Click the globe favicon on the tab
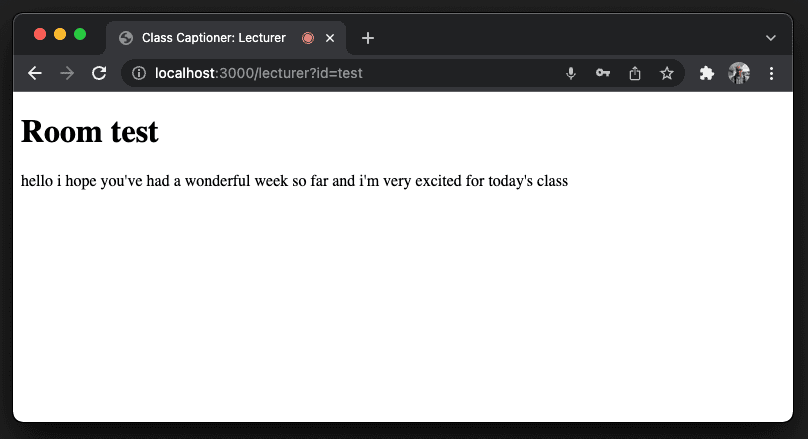 coord(126,38)
